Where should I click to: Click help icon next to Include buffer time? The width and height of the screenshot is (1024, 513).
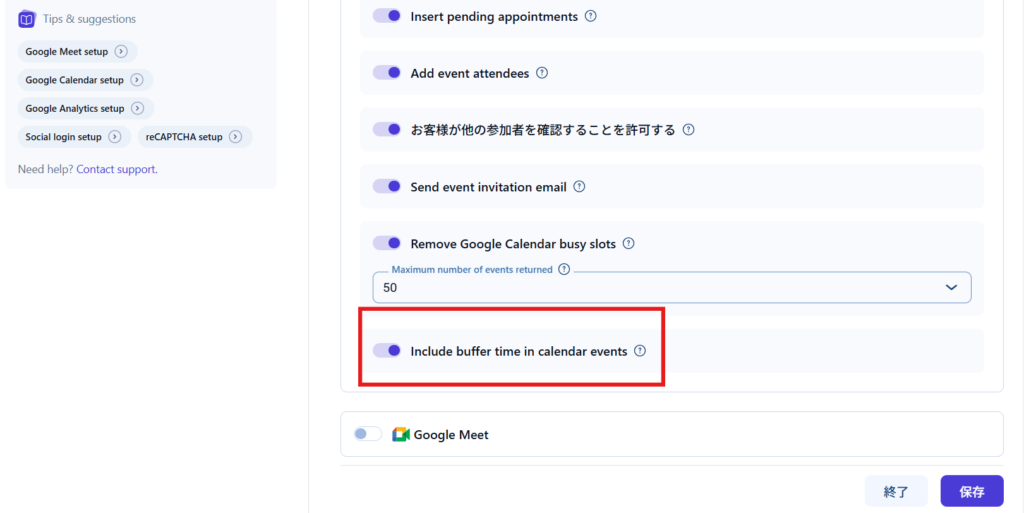click(640, 351)
